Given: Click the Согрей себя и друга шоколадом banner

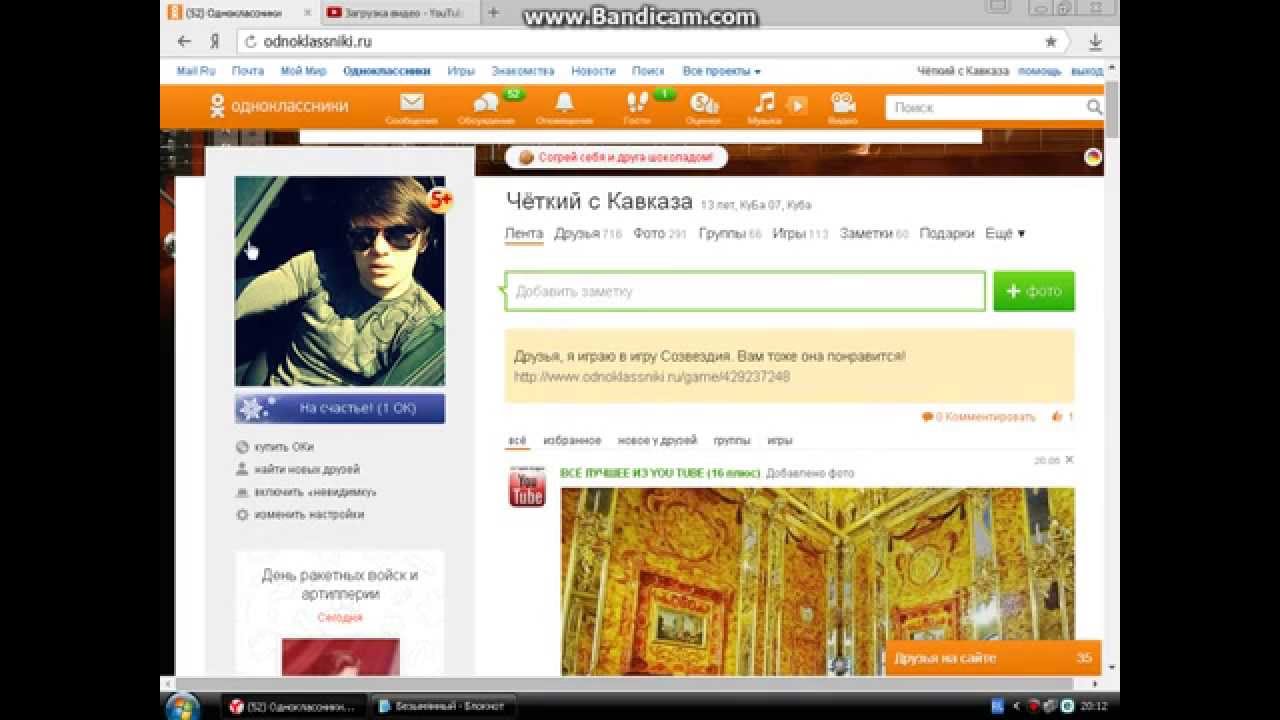Looking at the screenshot, I should tap(616, 157).
